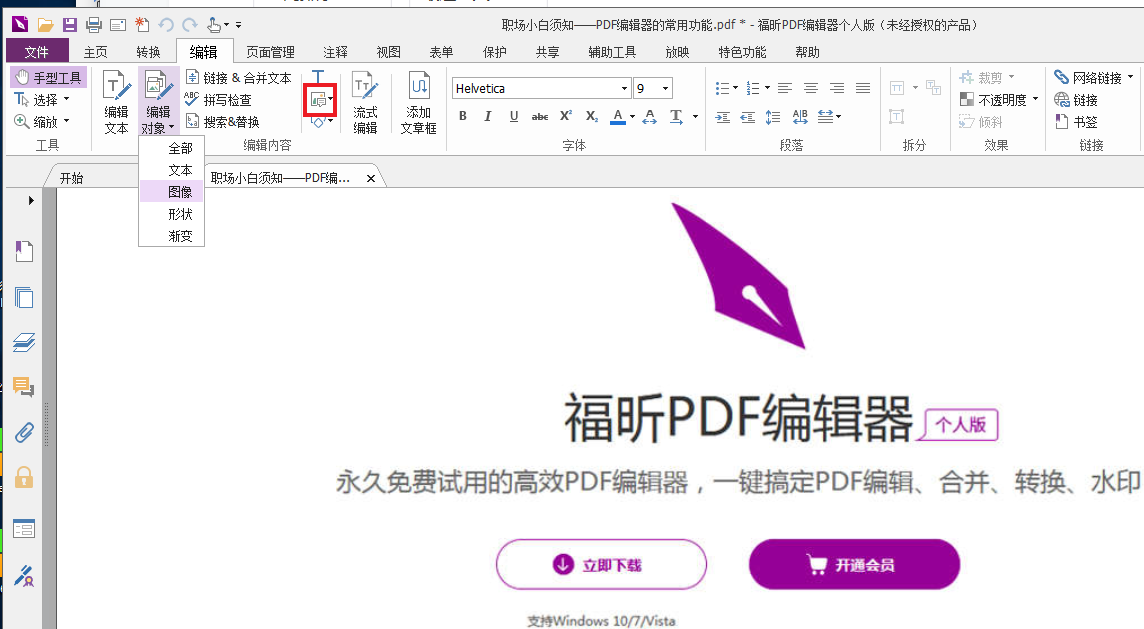
Task: Open the font name Helvetica dropdown
Action: [x=625, y=88]
